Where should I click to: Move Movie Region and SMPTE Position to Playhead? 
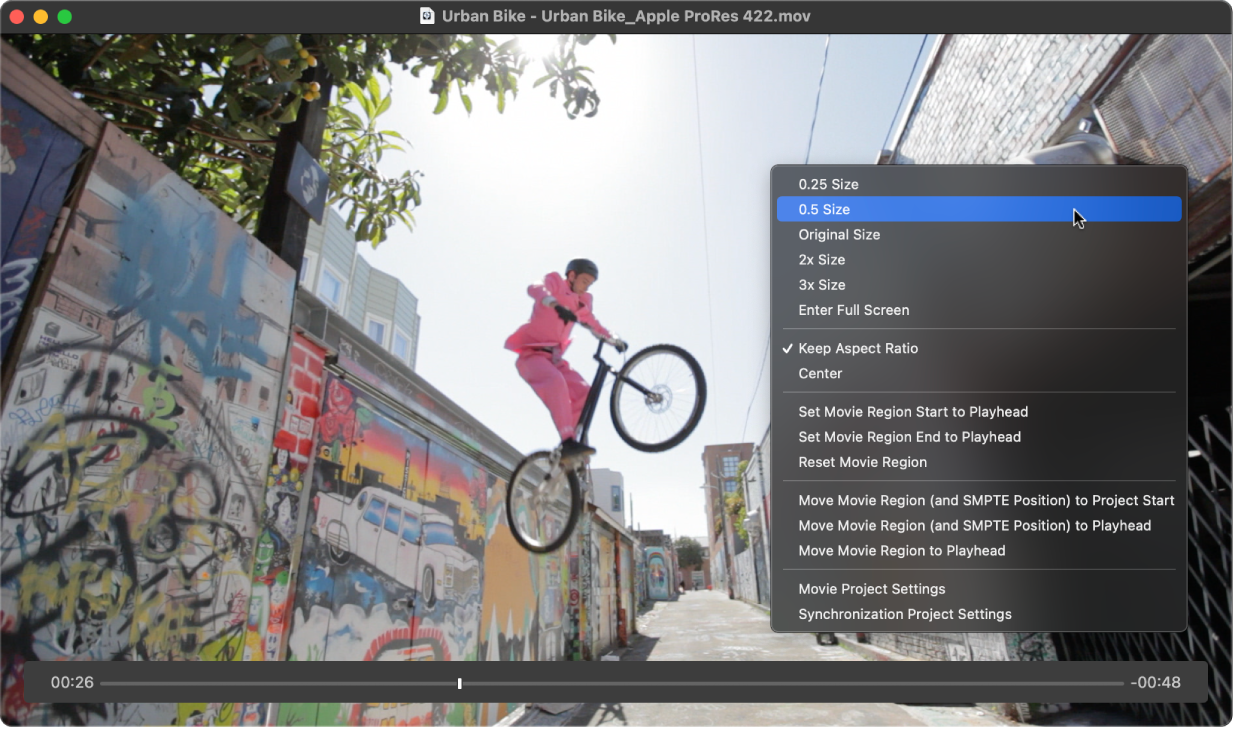pos(975,525)
